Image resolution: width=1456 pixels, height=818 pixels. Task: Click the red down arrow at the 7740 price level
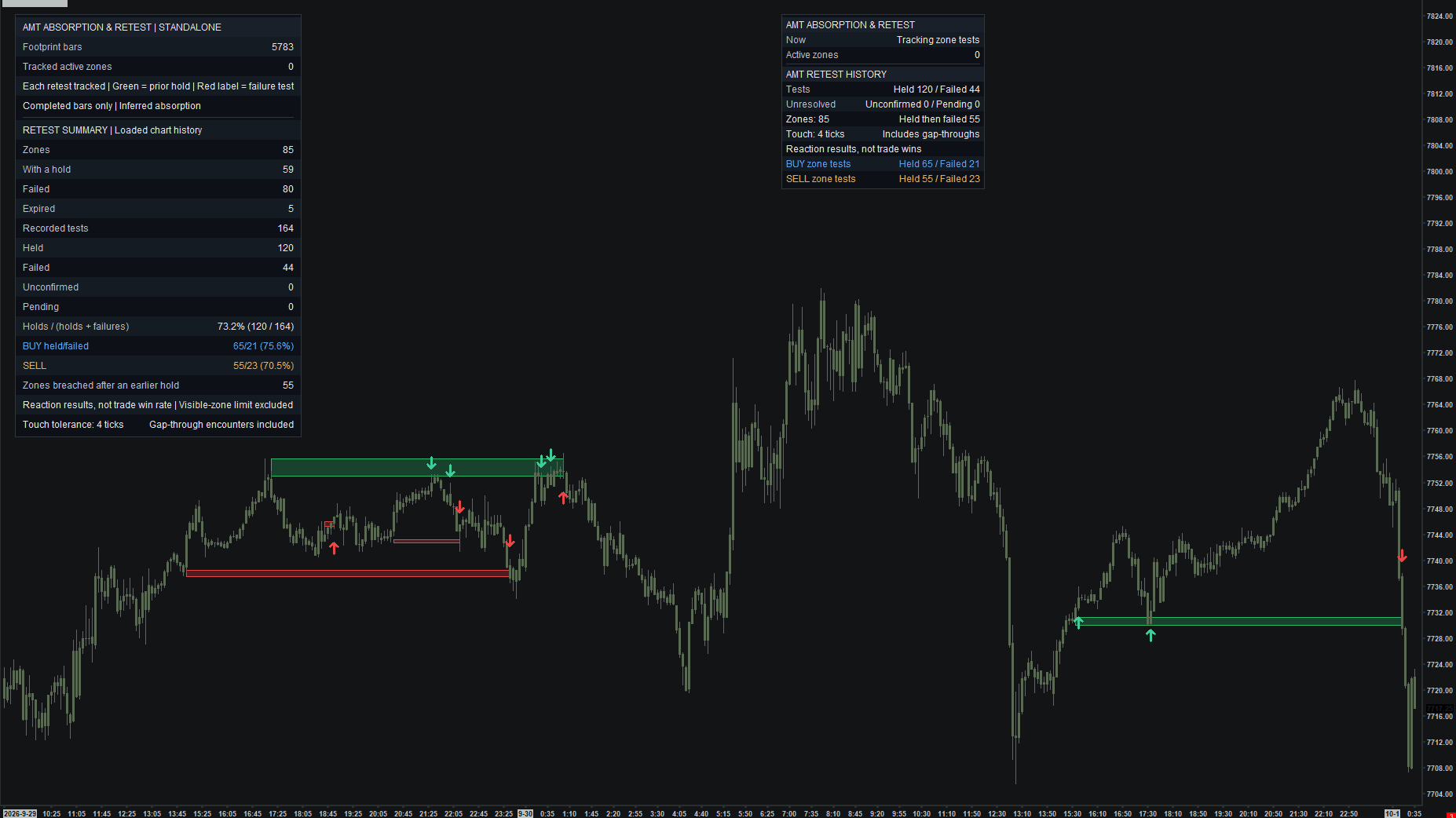(1402, 556)
